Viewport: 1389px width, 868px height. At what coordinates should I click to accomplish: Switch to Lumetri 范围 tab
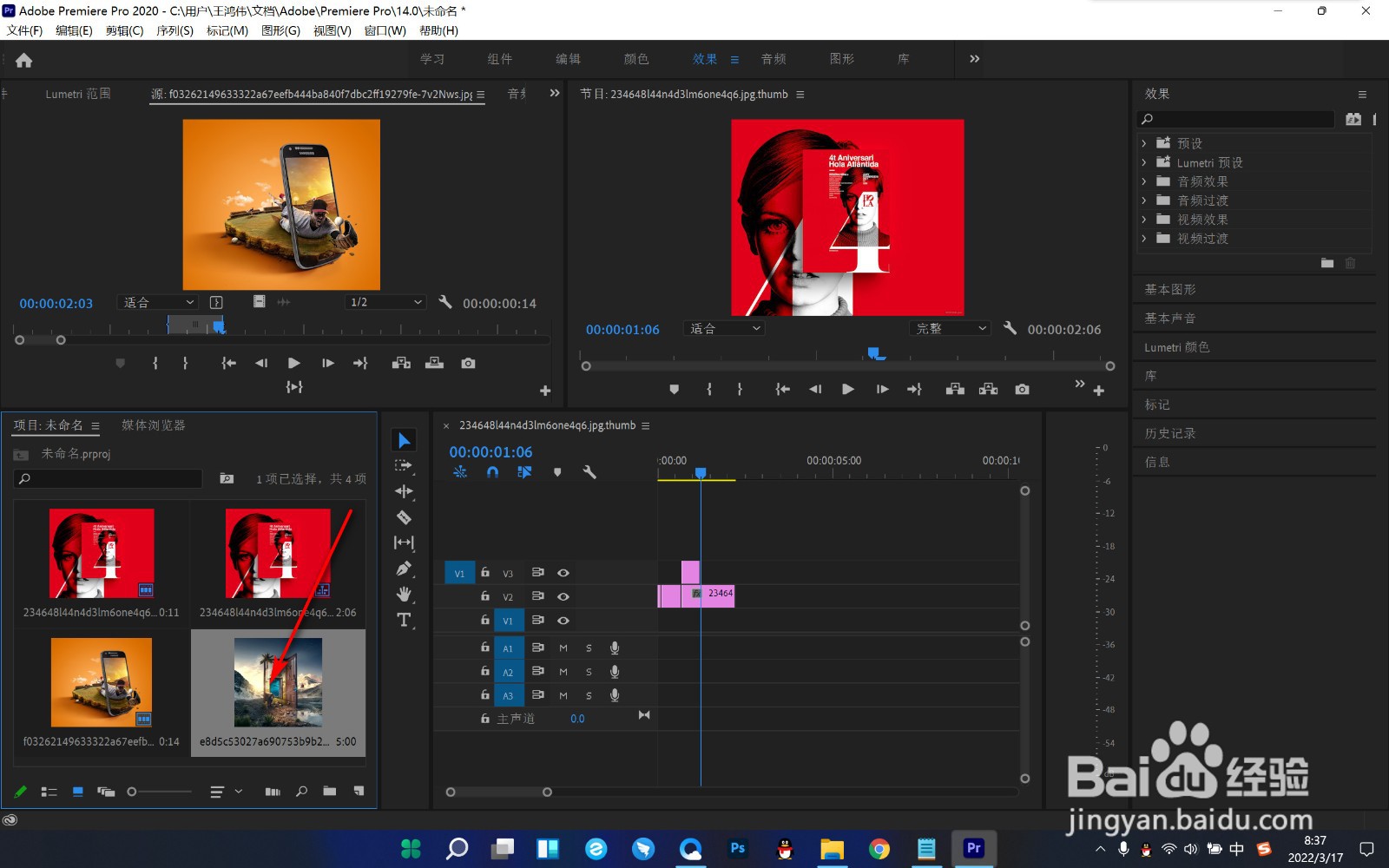(x=78, y=94)
